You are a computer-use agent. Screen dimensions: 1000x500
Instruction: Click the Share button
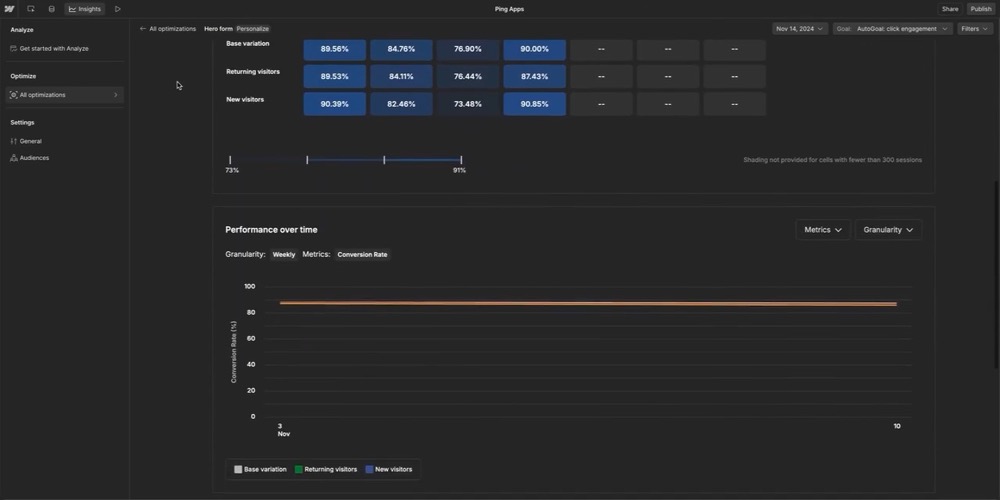tap(949, 9)
